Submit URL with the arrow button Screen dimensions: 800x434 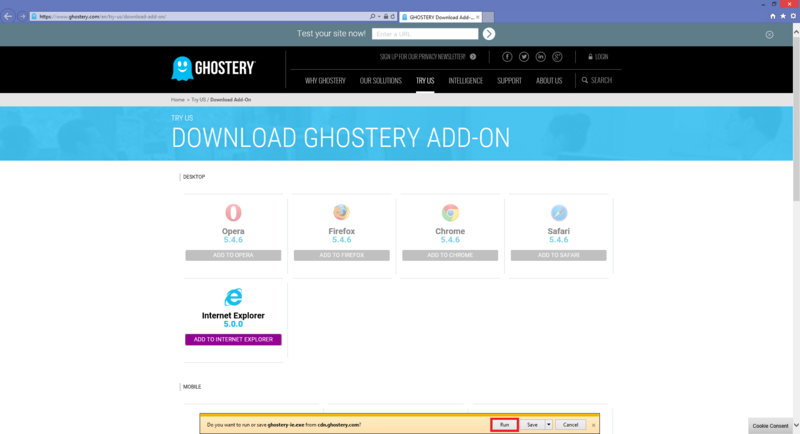click(x=489, y=34)
